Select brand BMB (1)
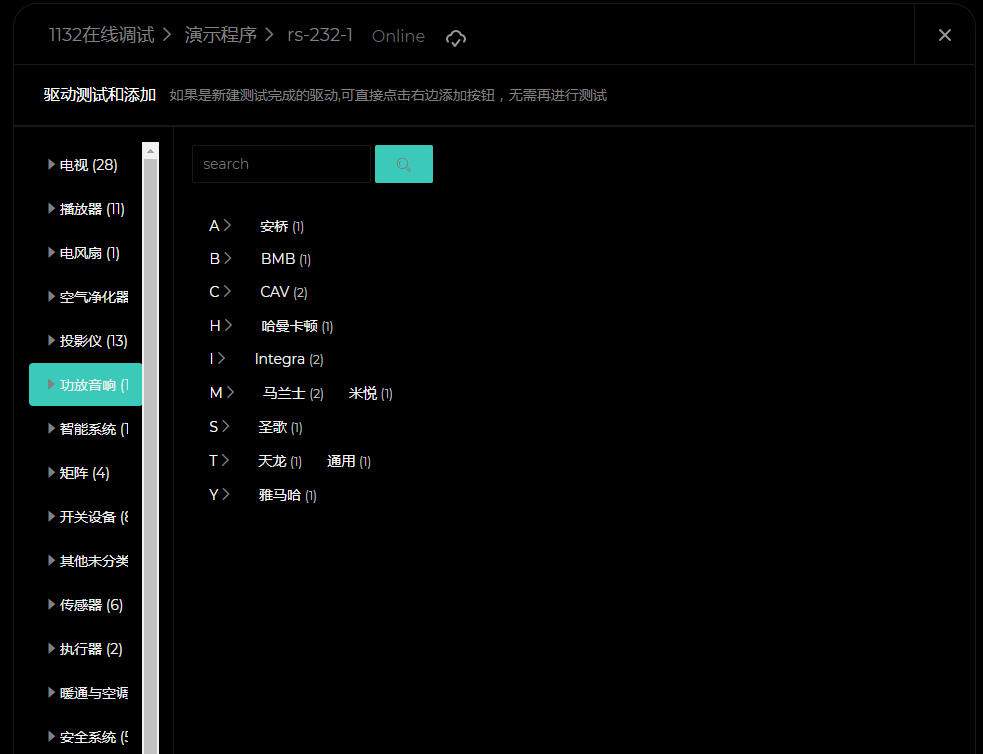The image size is (983, 754). pos(286,259)
